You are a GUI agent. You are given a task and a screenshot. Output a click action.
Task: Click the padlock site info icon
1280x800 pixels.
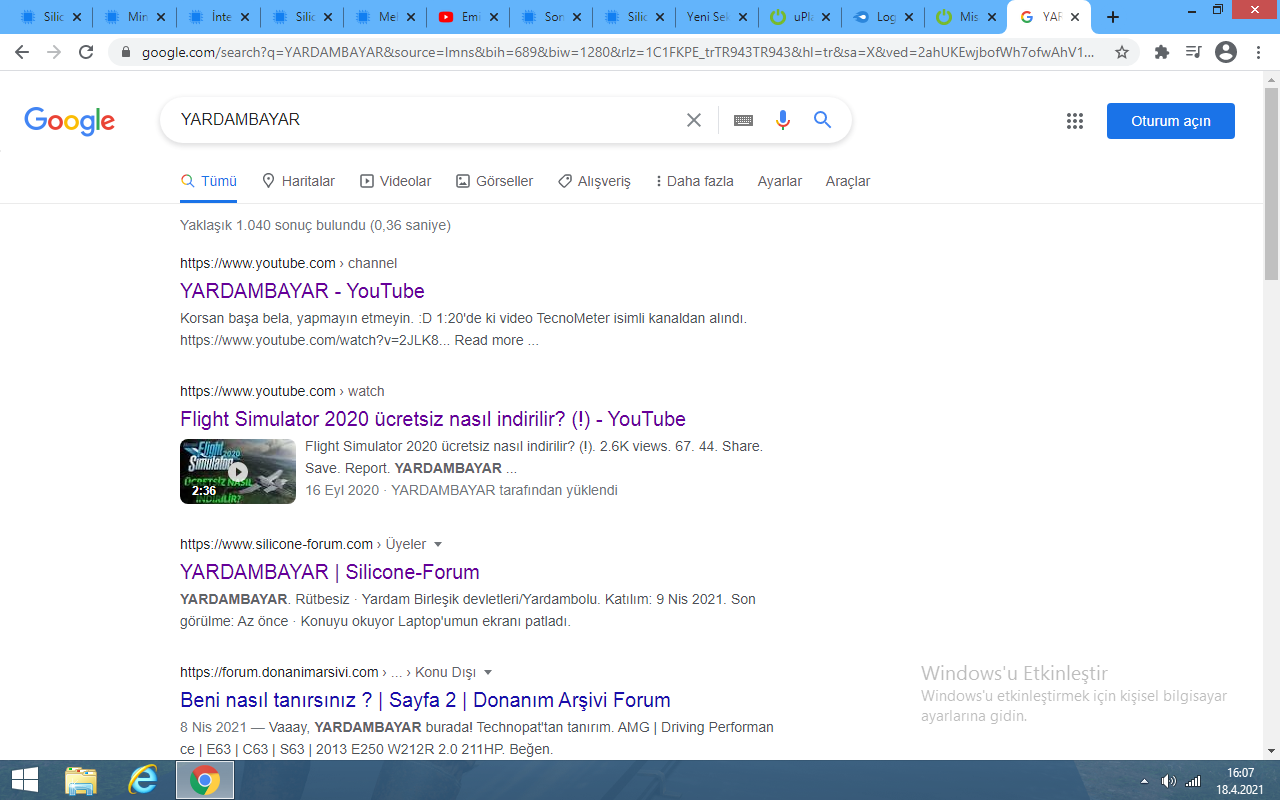point(126,53)
